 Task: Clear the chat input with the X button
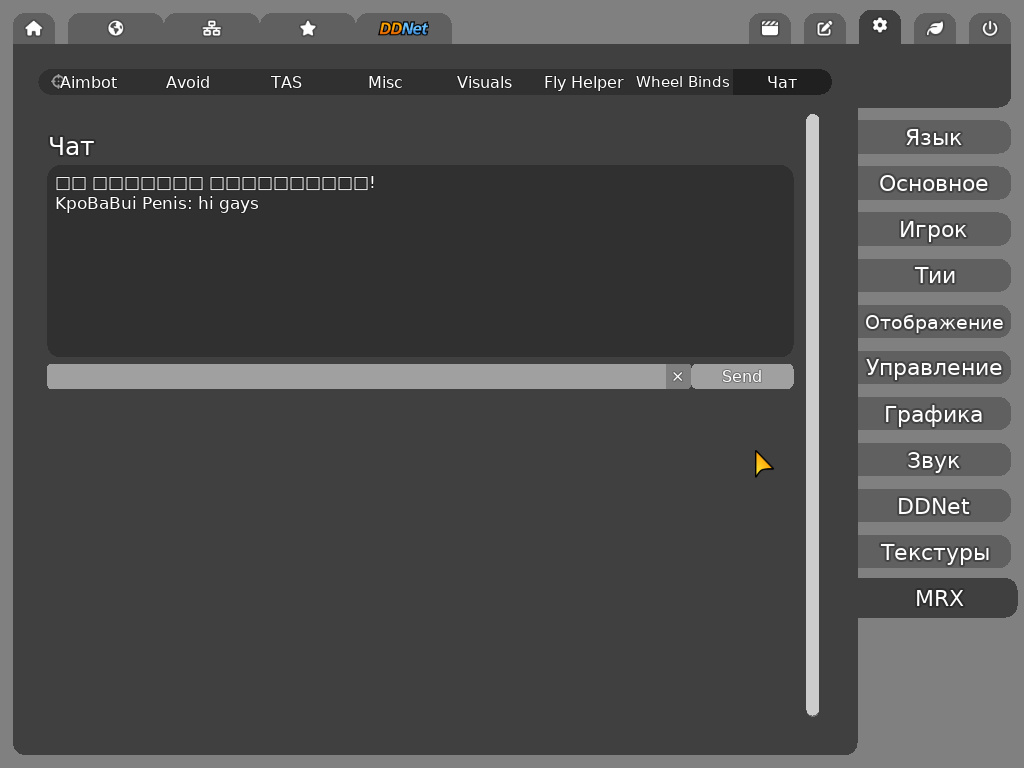[x=678, y=376]
